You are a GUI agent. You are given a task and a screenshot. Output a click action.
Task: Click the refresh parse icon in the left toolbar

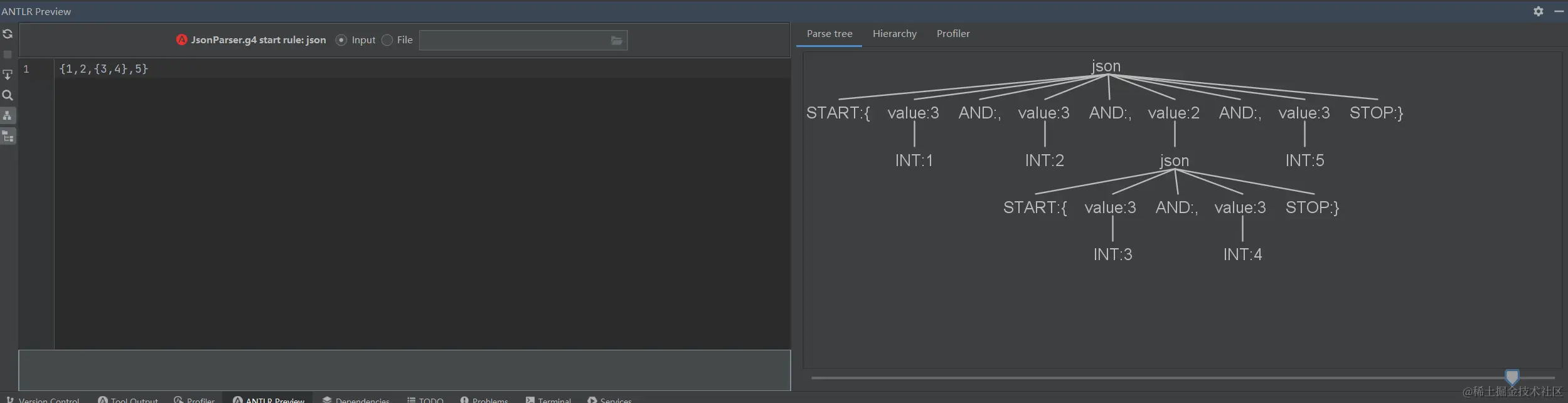pos(8,34)
